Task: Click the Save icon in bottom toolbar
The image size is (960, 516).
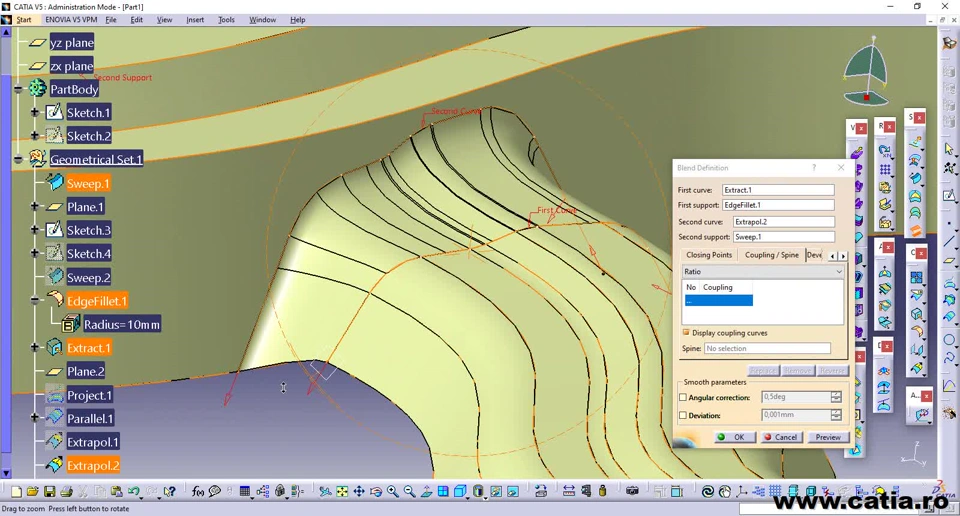Action: (49, 491)
